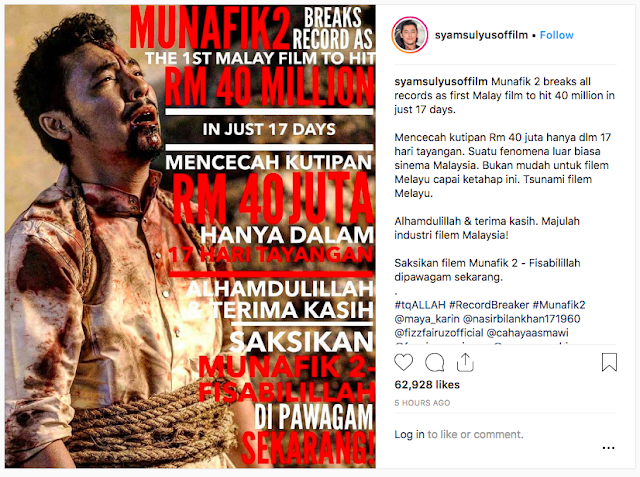The width and height of the screenshot is (640, 477).
Task: Like the post with the heart icon
Action: coord(404,362)
